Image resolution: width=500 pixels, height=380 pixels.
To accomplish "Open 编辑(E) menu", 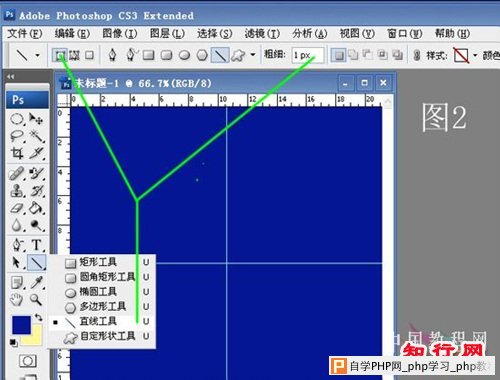I will 72,33.
